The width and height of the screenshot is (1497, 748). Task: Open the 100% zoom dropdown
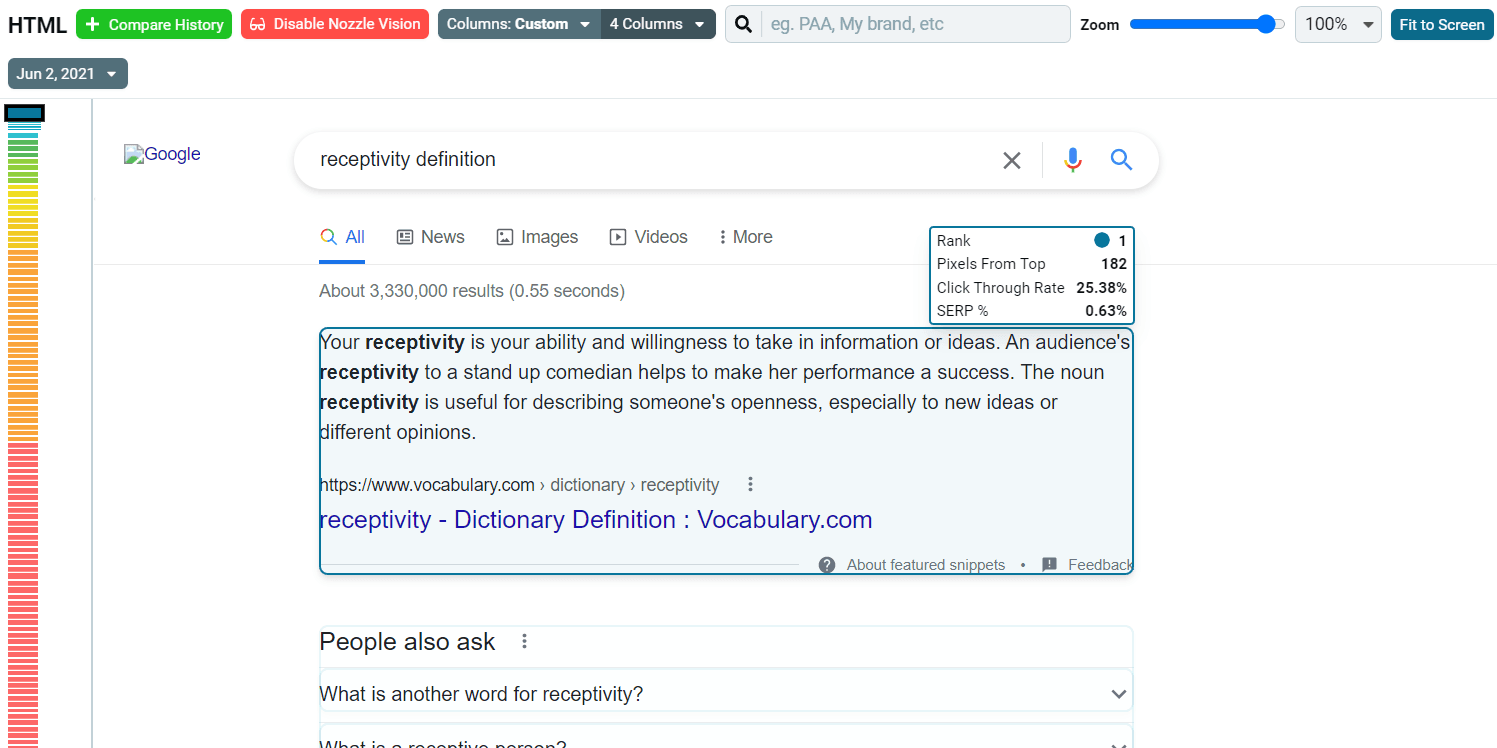1338,24
